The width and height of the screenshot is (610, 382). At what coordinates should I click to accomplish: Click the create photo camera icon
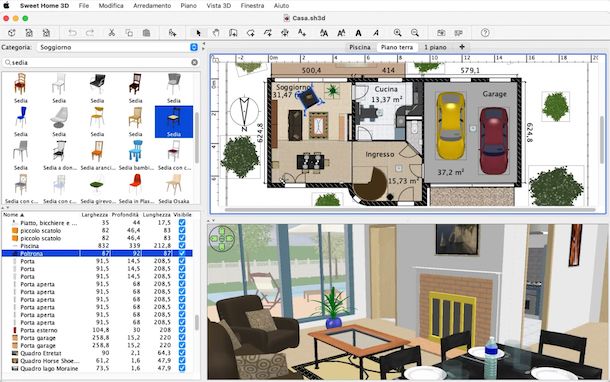(x=441, y=33)
